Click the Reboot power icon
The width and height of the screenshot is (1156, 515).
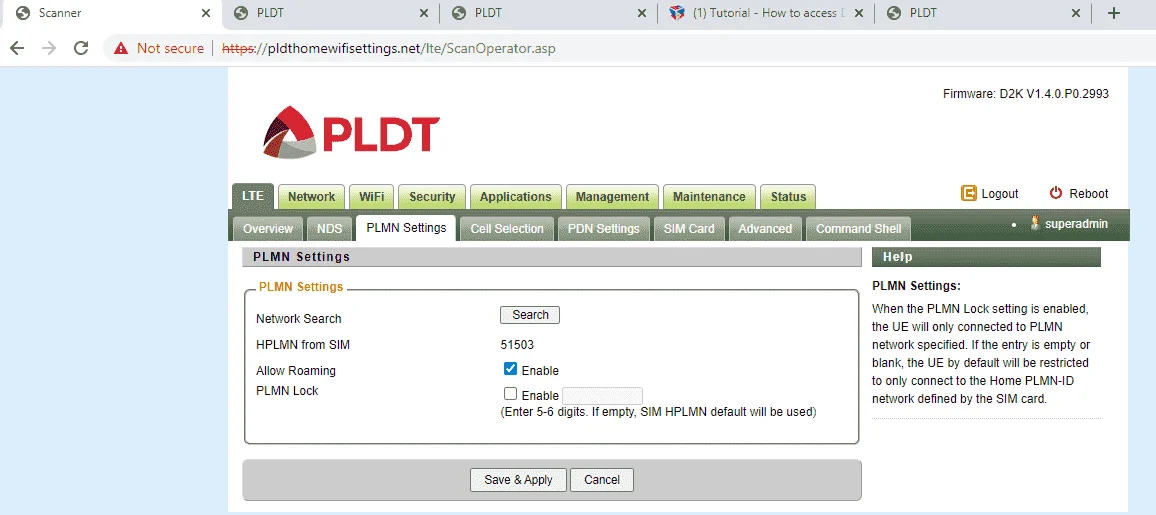pyautogui.click(x=1056, y=193)
